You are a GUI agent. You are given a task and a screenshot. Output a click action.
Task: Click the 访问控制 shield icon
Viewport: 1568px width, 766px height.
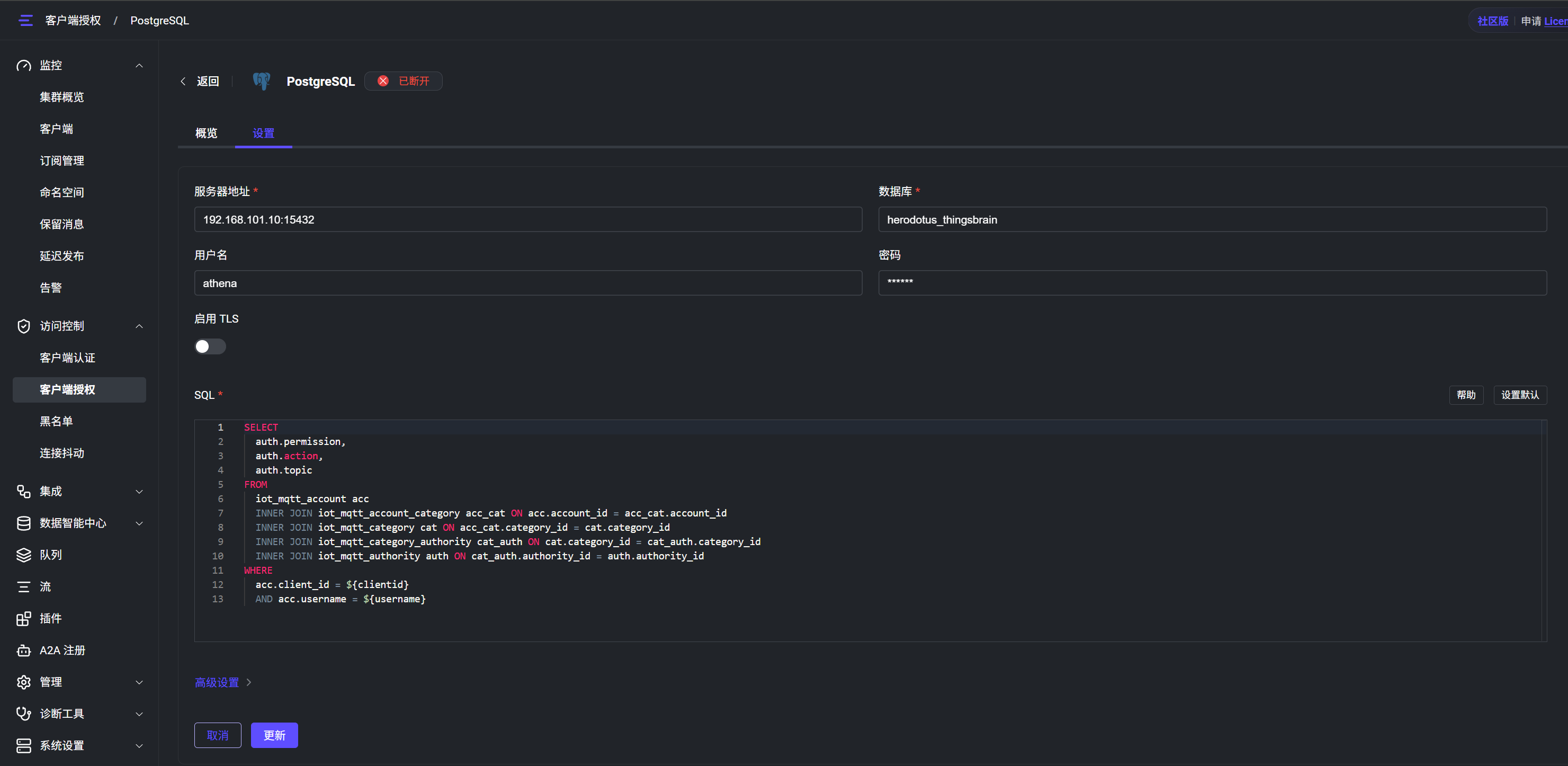[24, 326]
